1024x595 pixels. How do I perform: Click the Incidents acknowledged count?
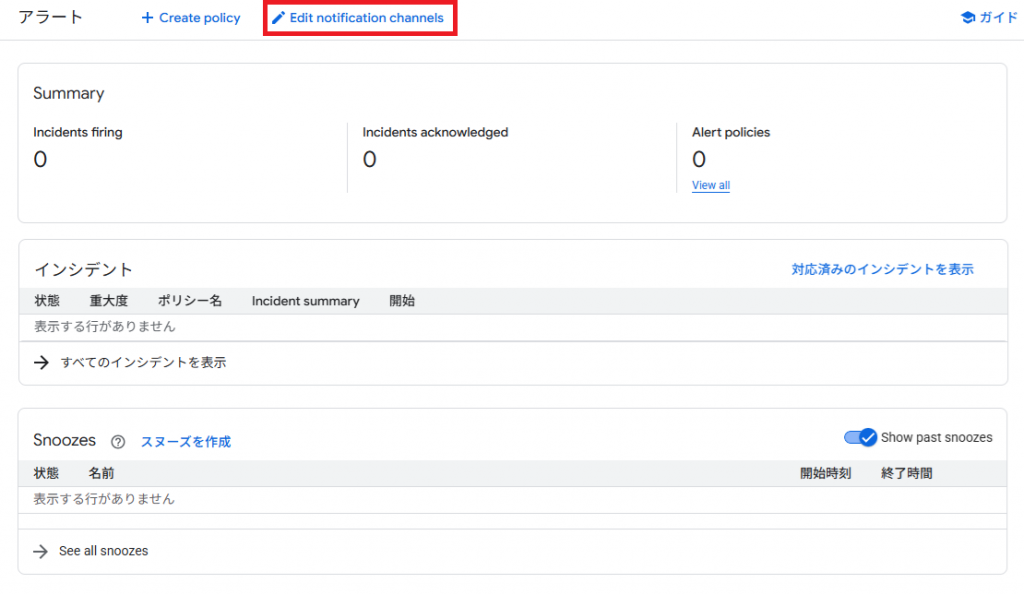point(369,159)
